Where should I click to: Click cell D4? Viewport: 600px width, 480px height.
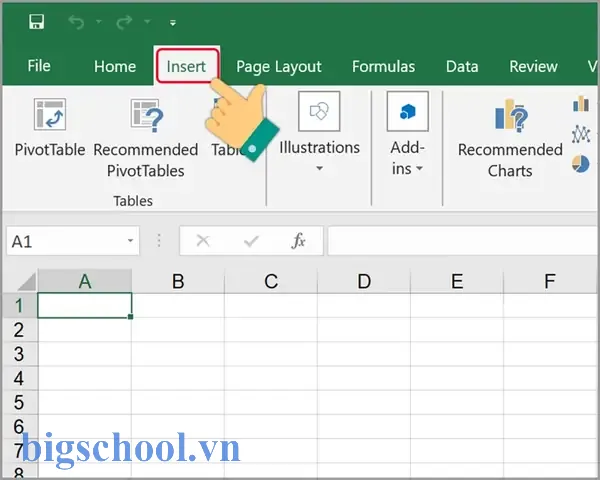coord(364,378)
